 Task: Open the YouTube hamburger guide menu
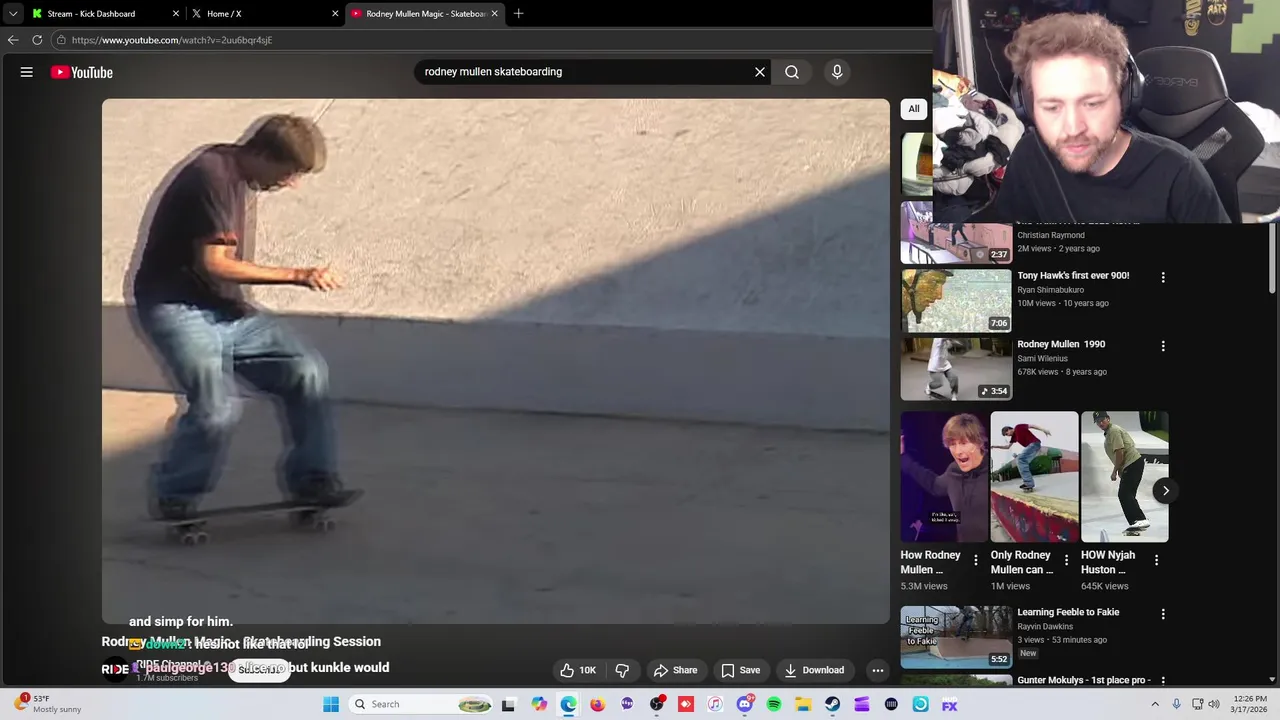[x=27, y=72]
